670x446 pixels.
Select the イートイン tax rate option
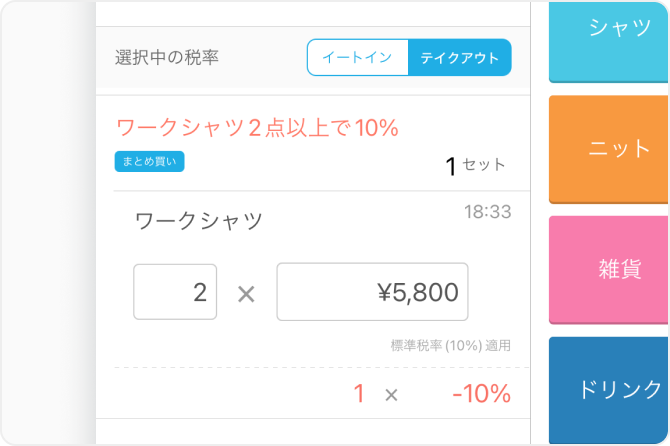[358, 58]
